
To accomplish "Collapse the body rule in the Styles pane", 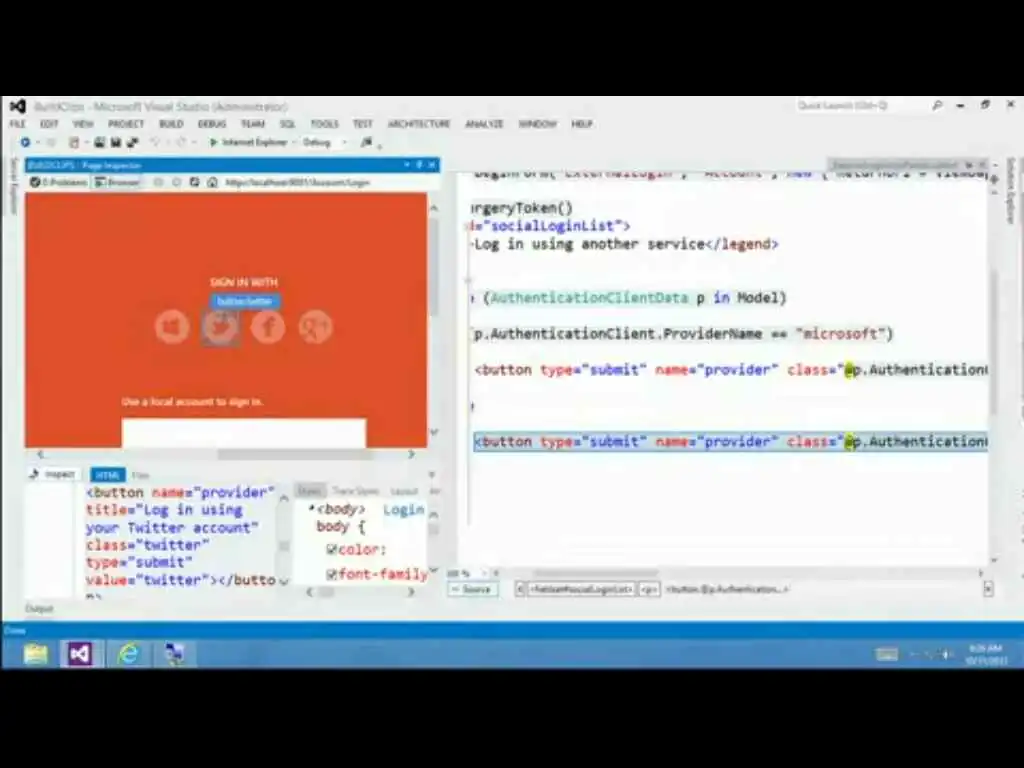I will pyautogui.click(x=312, y=508).
